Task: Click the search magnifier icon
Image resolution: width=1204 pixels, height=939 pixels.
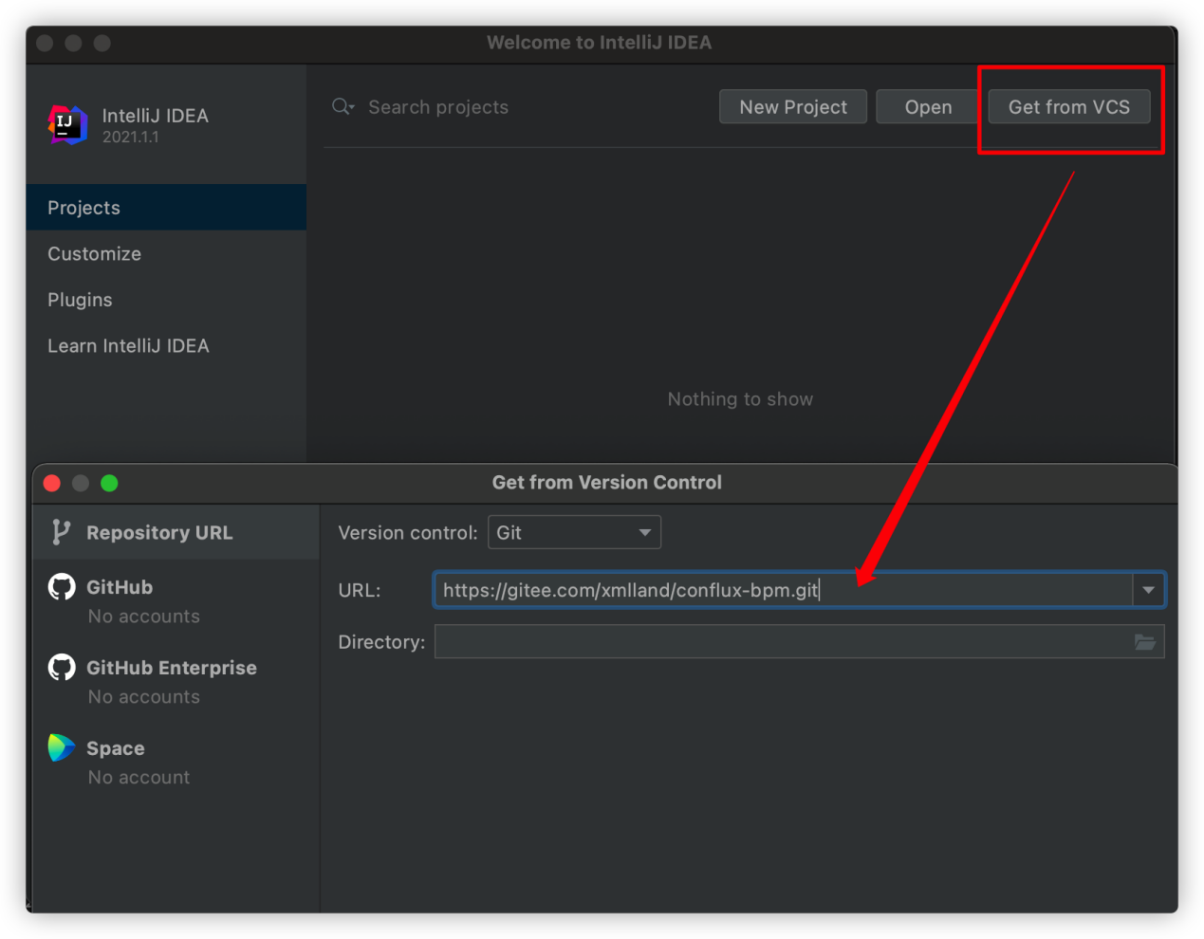Action: [x=343, y=107]
